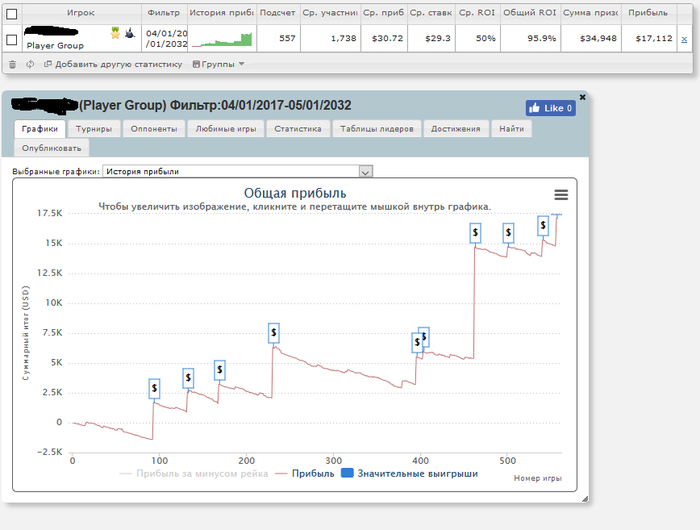Click the Ср. ROI column header
Screen dimensions: 700x530
point(477,13)
